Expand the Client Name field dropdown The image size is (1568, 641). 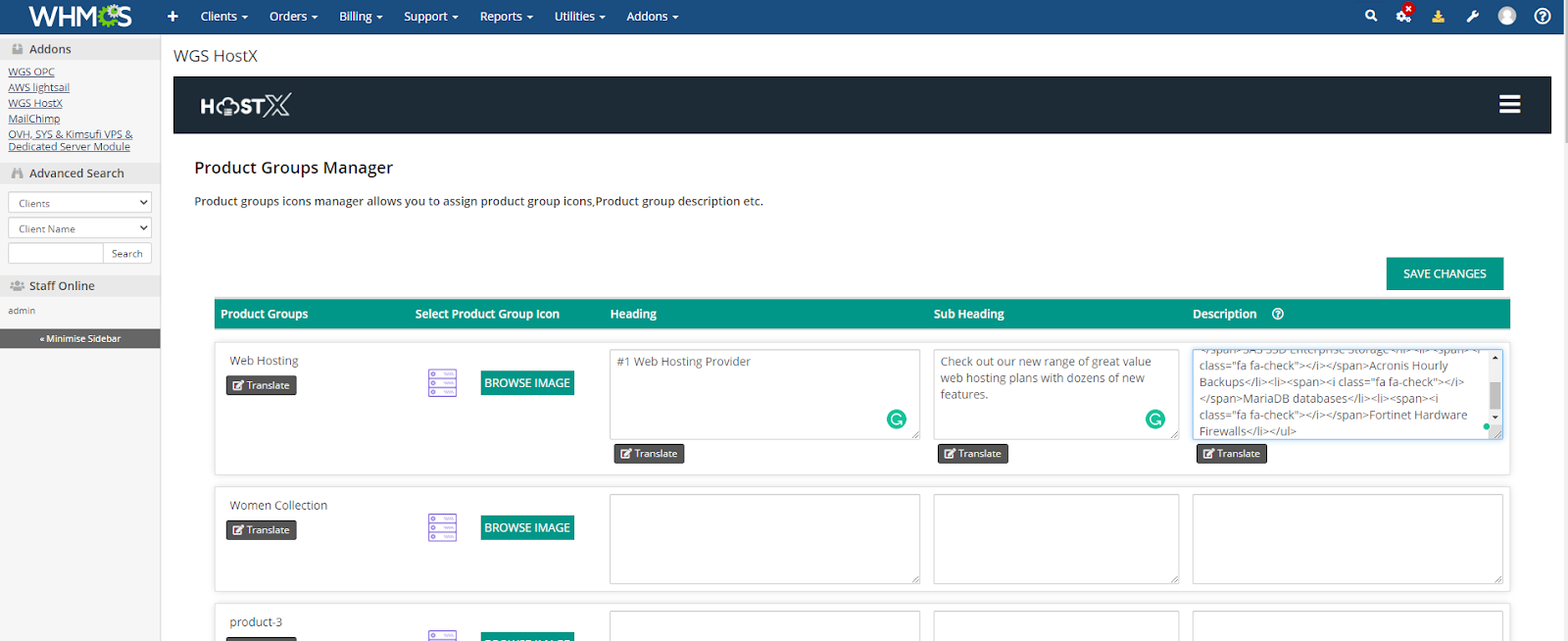coord(79,228)
